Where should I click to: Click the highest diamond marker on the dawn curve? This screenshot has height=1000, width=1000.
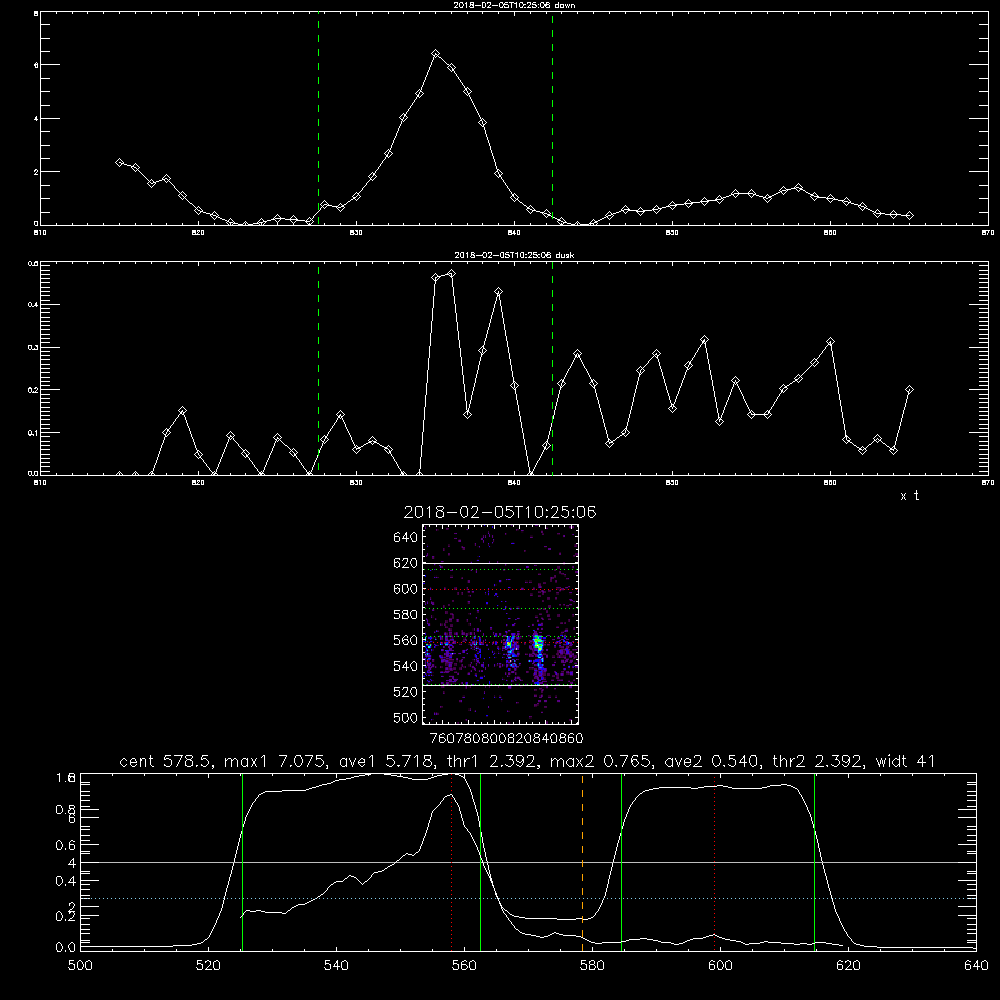pyautogui.click(x=436, y=54)
